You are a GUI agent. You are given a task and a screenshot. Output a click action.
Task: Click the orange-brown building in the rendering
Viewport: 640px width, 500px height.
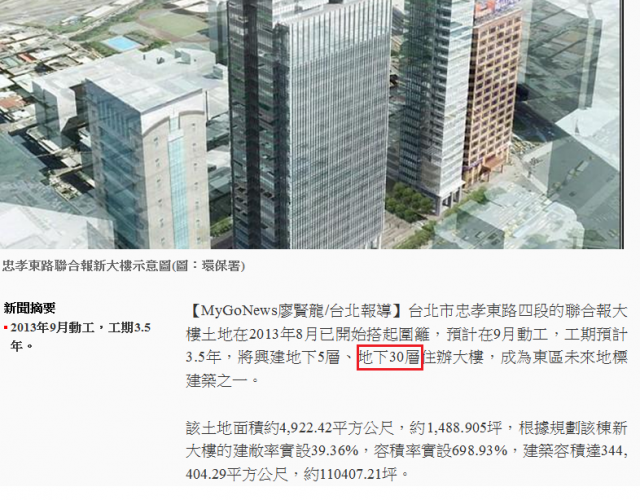(493, 94)
